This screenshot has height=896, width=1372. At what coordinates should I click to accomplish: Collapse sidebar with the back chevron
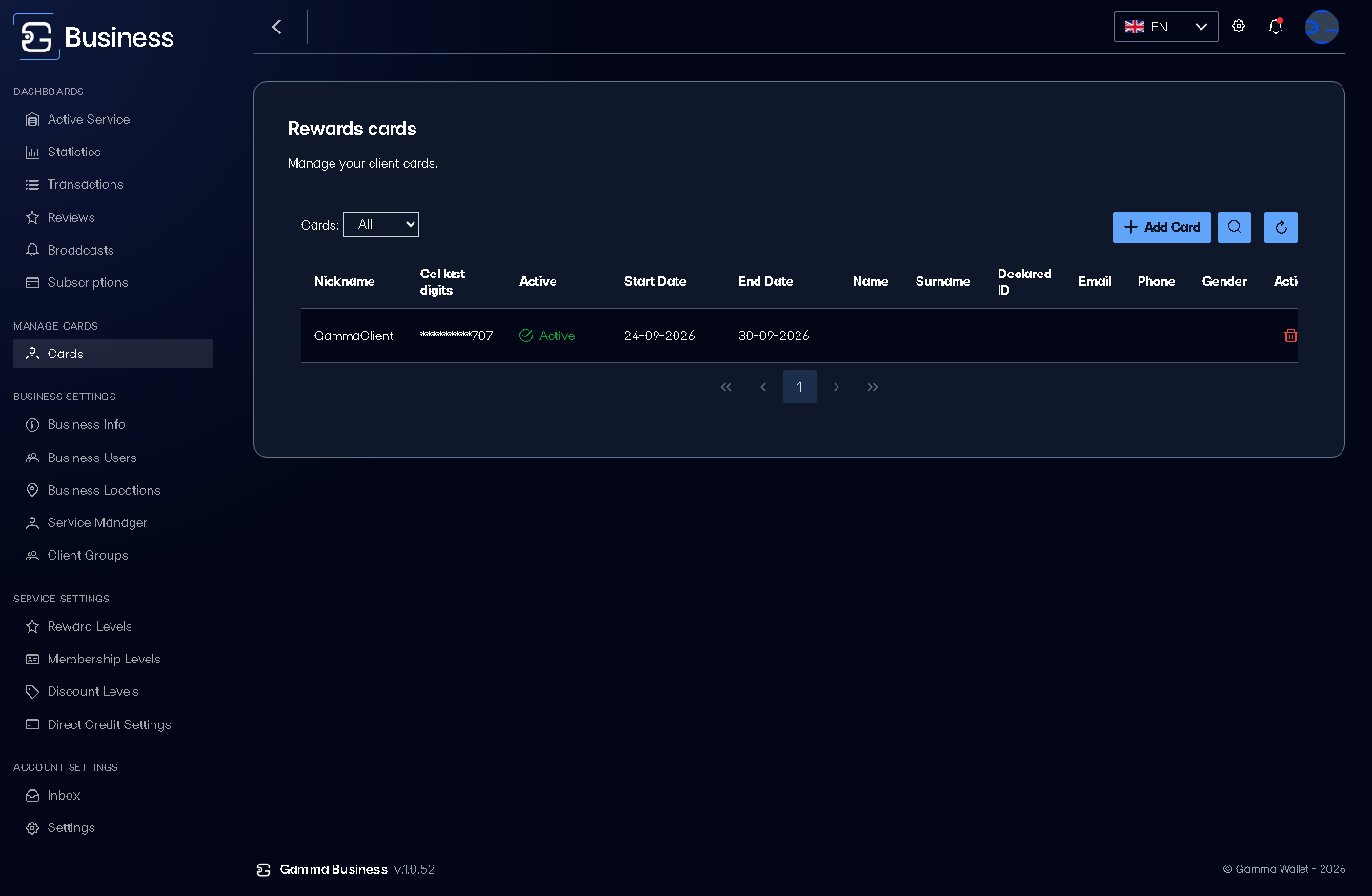(x=277, y=27)
